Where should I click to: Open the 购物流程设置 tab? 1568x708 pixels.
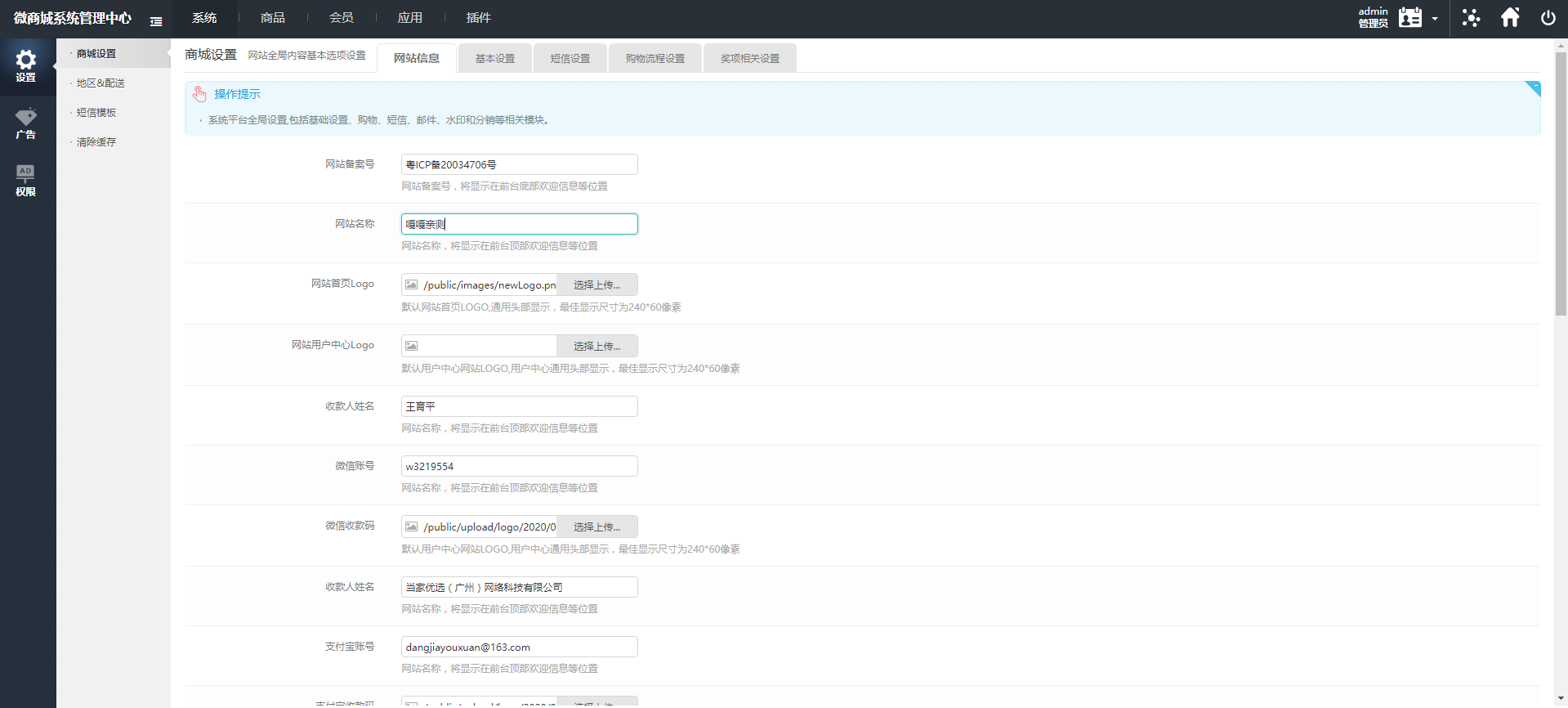tap(654, 59)
